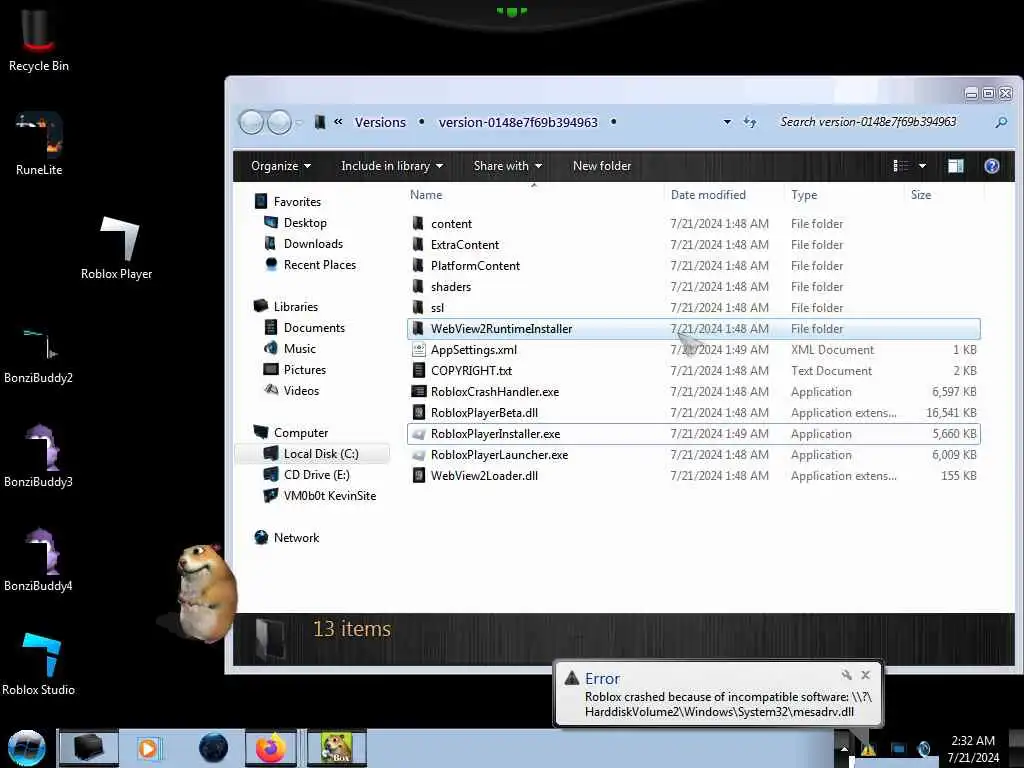The height and width of the screenshot is (768, 1024).
Task: Click the search magnifier icon
Action: 1000,122
